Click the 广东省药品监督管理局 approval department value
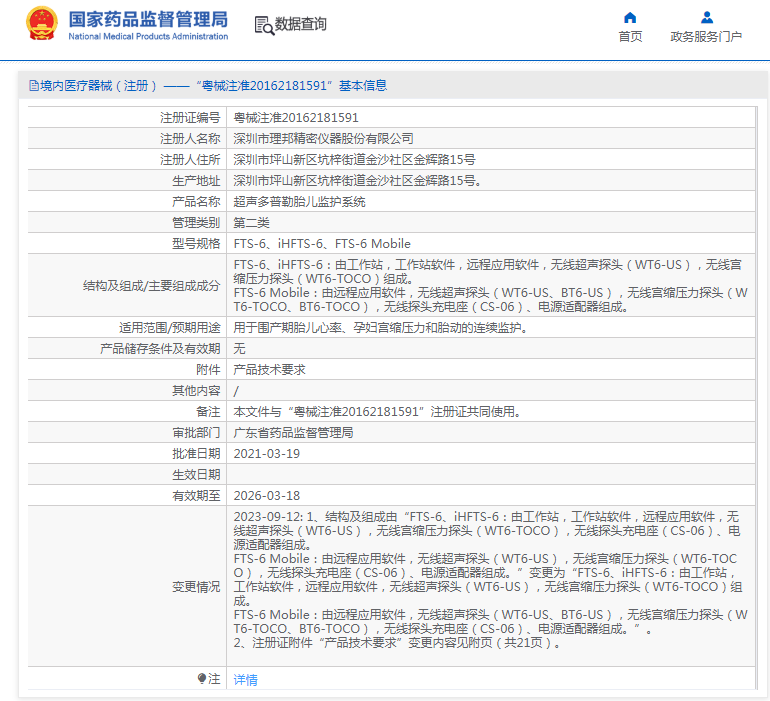Screen dimensions: 770x701 [x=293, y=432]
